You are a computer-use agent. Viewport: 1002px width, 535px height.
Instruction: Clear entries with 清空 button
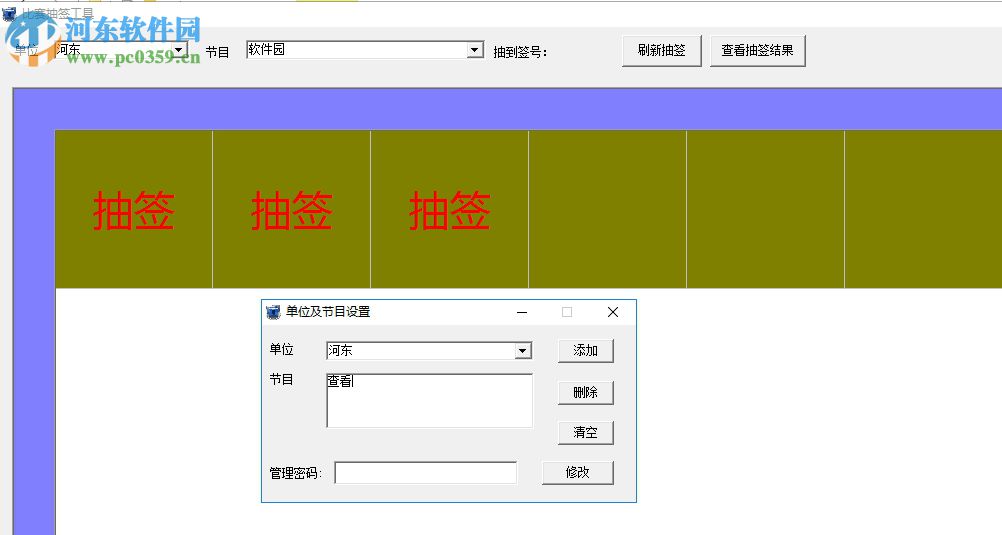tap(585, 433)
